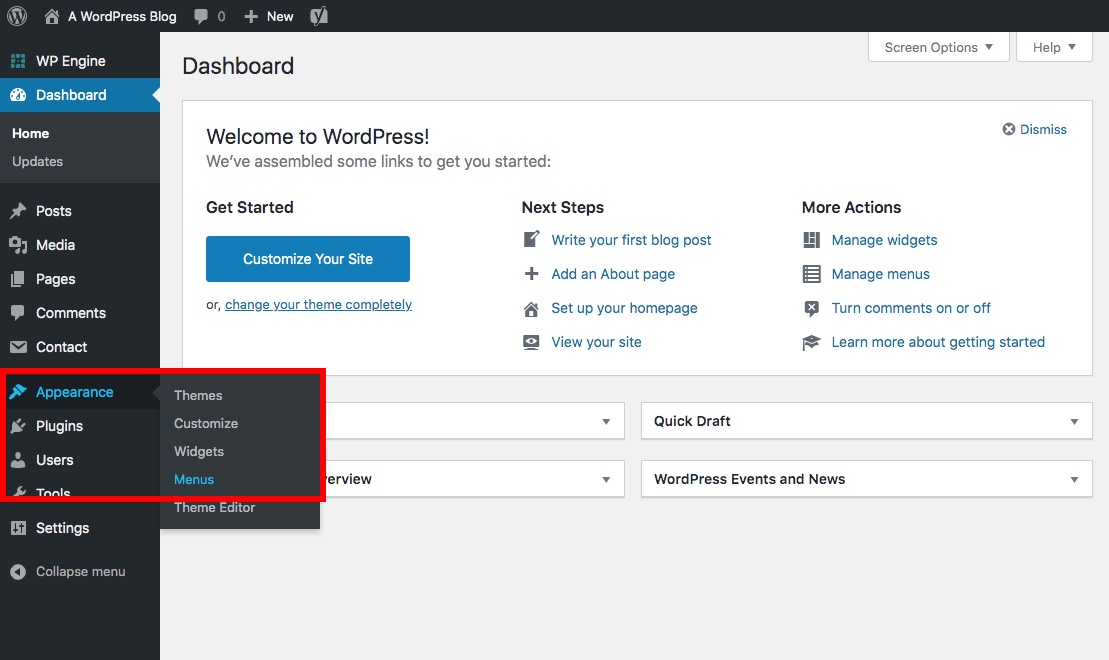Viewport: 1109px width, 660px height.
Task: Click the A WordPress Blog site name
Action: (122, 16)
